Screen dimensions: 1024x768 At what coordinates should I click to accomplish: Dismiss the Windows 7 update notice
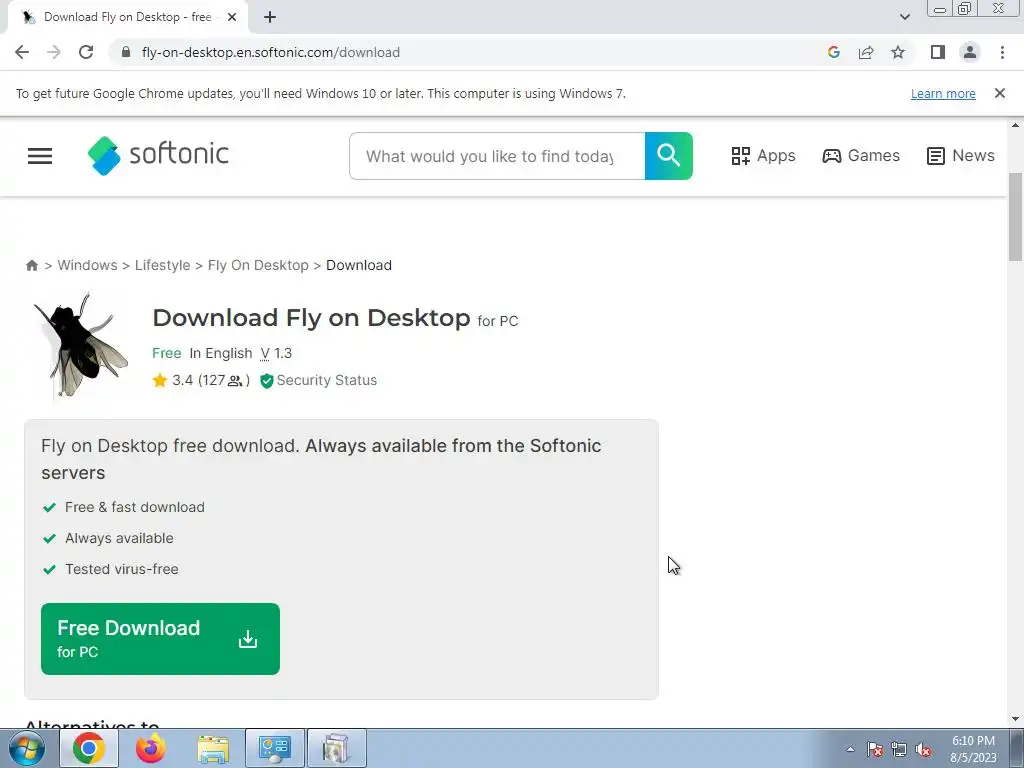[x=999, y=93]
